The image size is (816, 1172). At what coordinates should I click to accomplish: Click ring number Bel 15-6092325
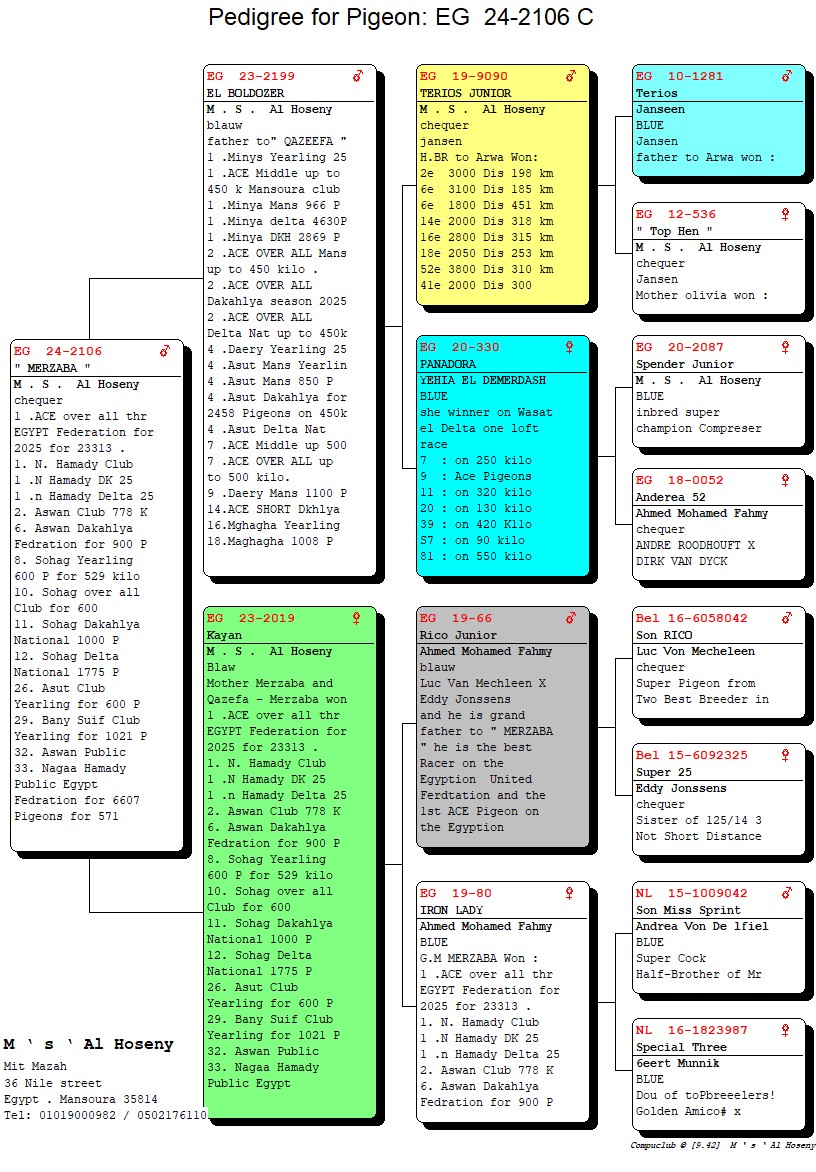coord(691,755)
